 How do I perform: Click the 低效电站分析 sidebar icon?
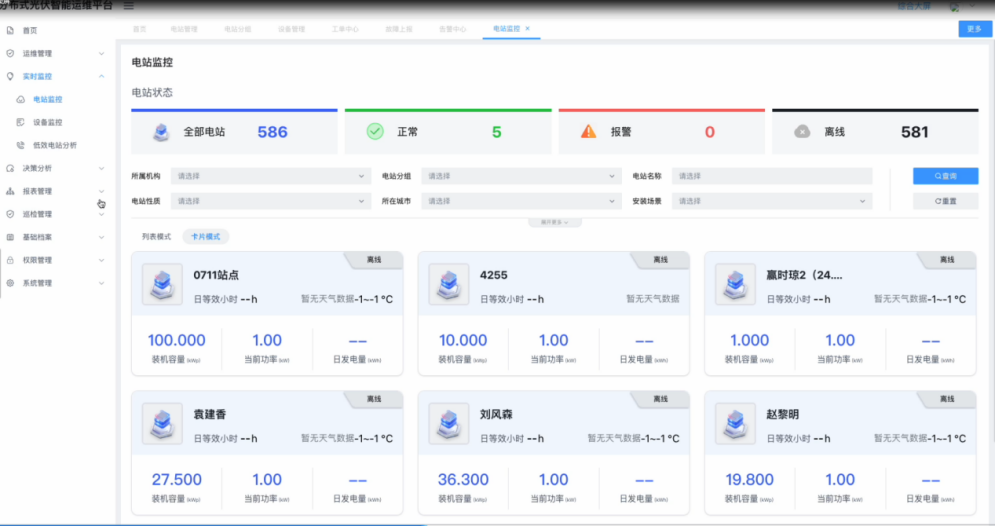(21, 145)
